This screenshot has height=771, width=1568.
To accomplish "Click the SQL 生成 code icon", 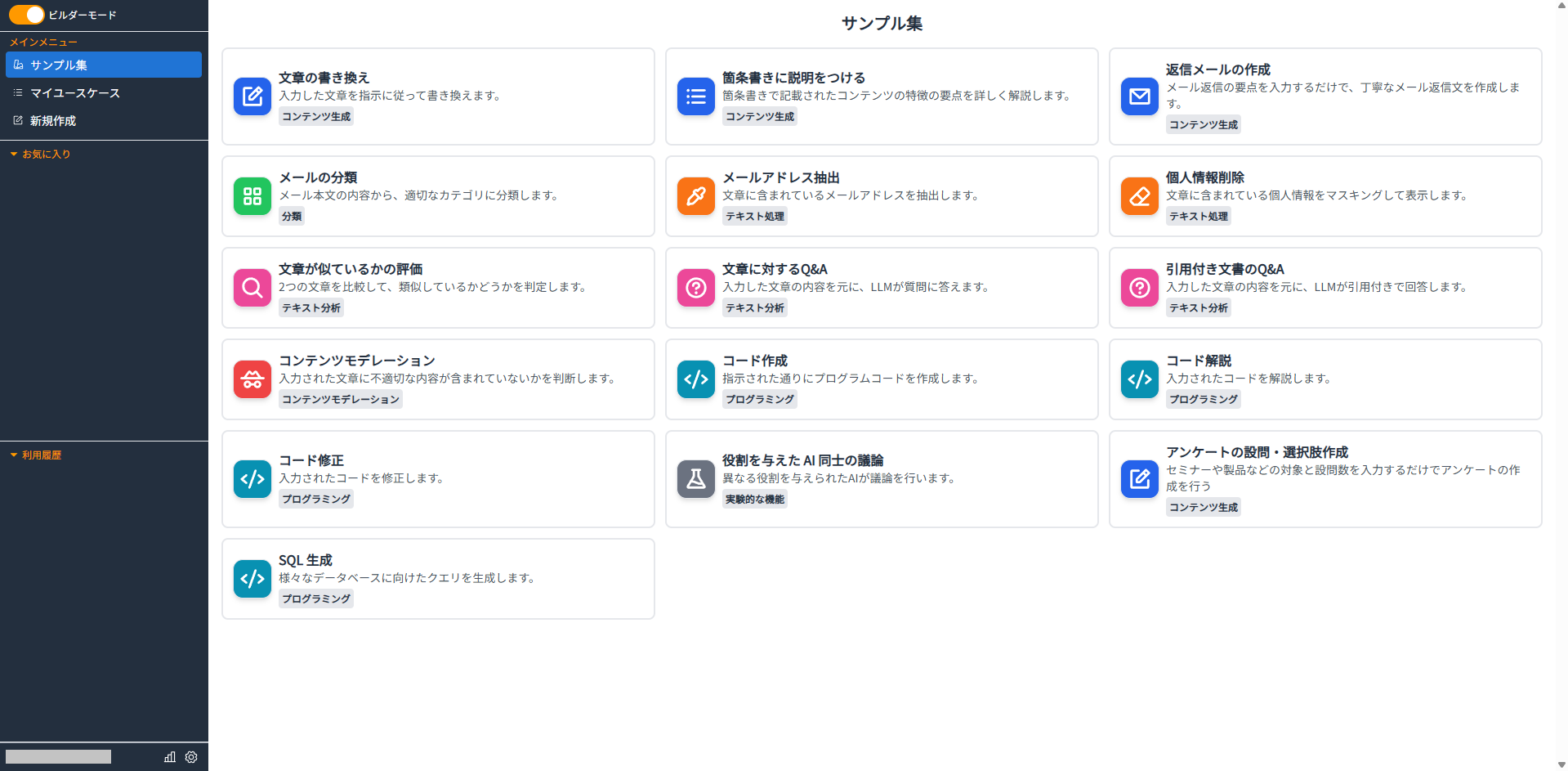I will tap(252, 579).
